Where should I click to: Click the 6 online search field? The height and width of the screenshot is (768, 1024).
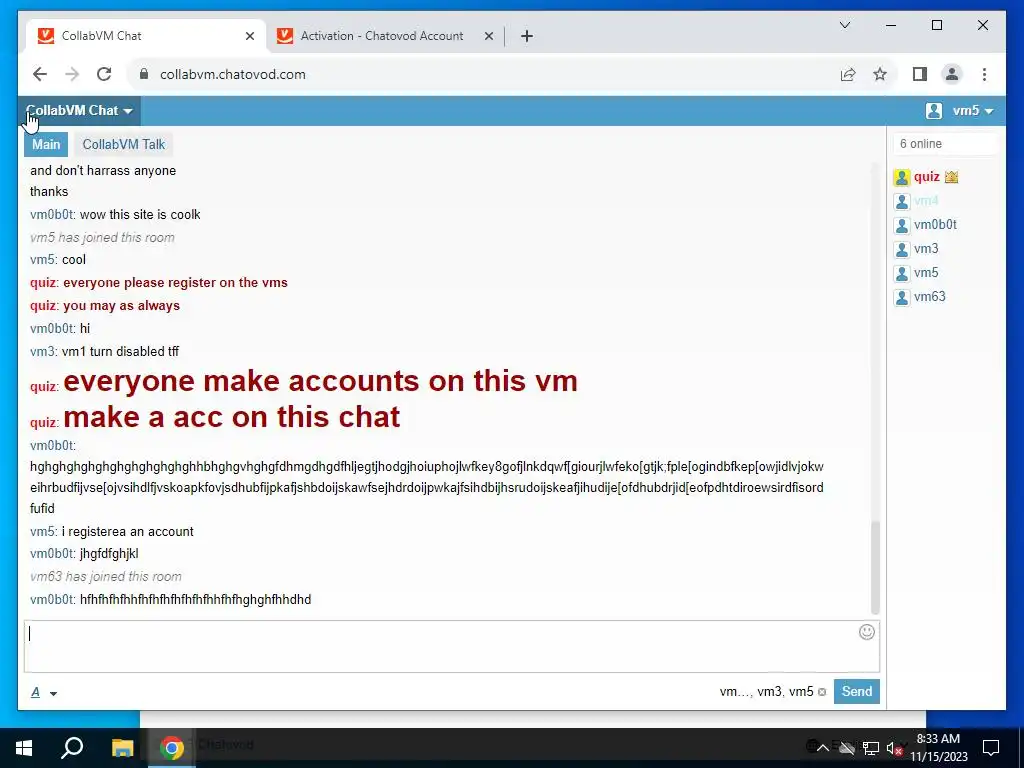[x=945, y=144]
